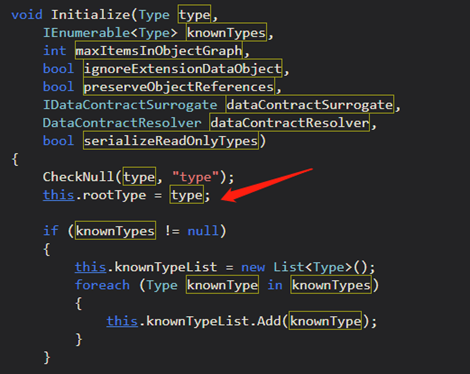Image resolution: width=470 pixels, height=374 pixels.
Task: Click the void return type keyword
Action: point(27,15)
